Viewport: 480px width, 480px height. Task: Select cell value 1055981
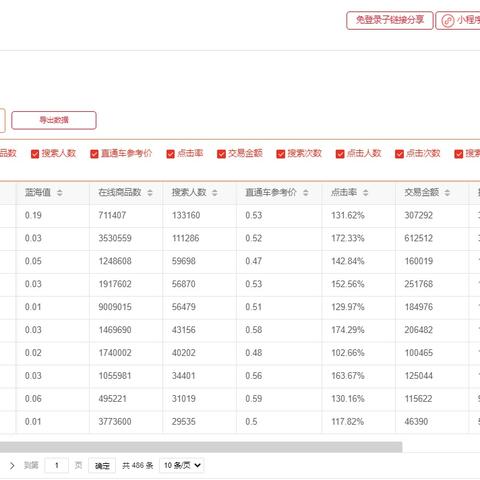point(115,376)
